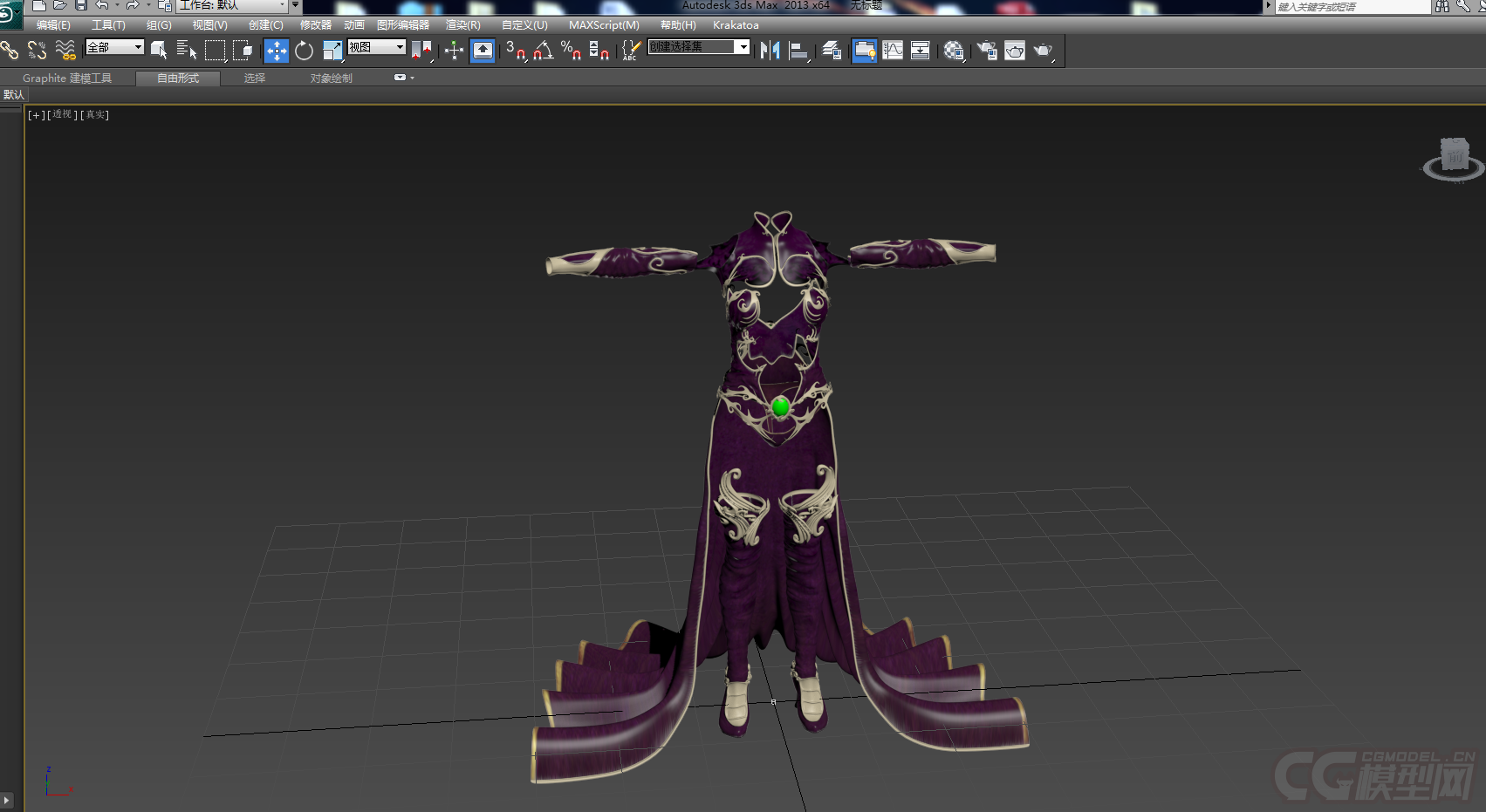Open the 视图(V) menu
This screenshot has width=1486, height=812.
click(x=210, y=25)
